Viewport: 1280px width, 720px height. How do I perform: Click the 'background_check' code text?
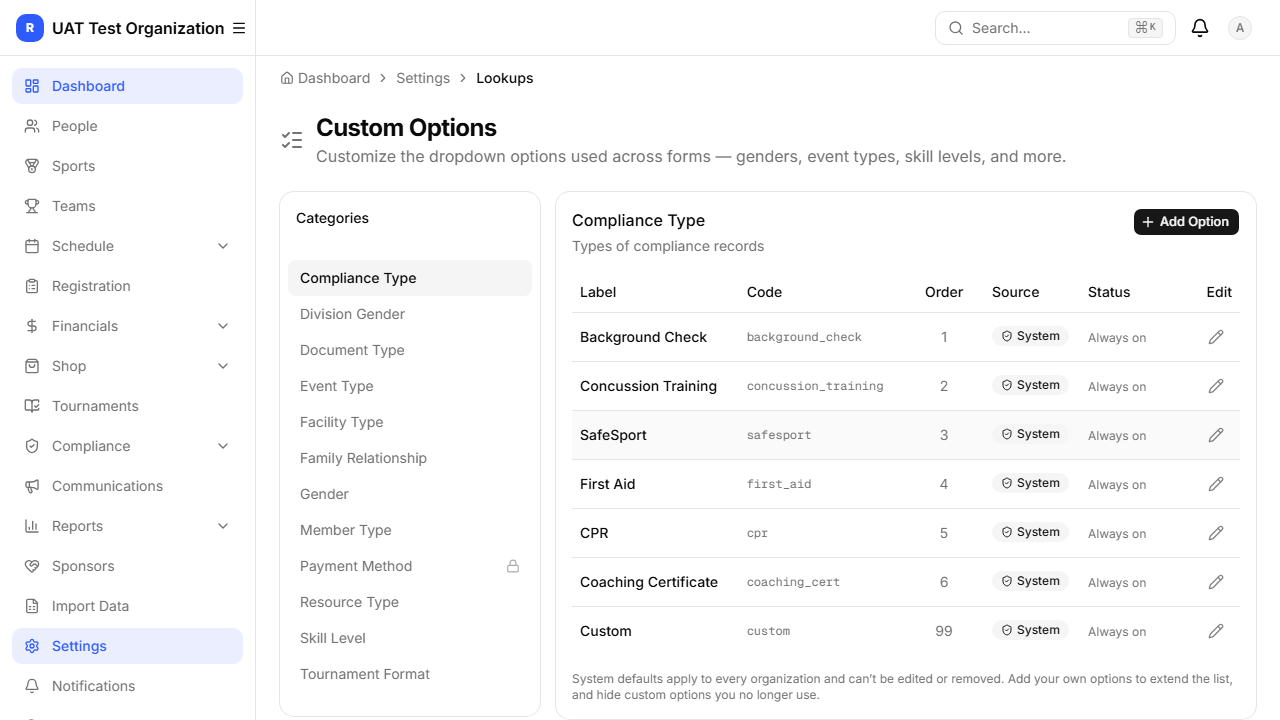(804, 337)
